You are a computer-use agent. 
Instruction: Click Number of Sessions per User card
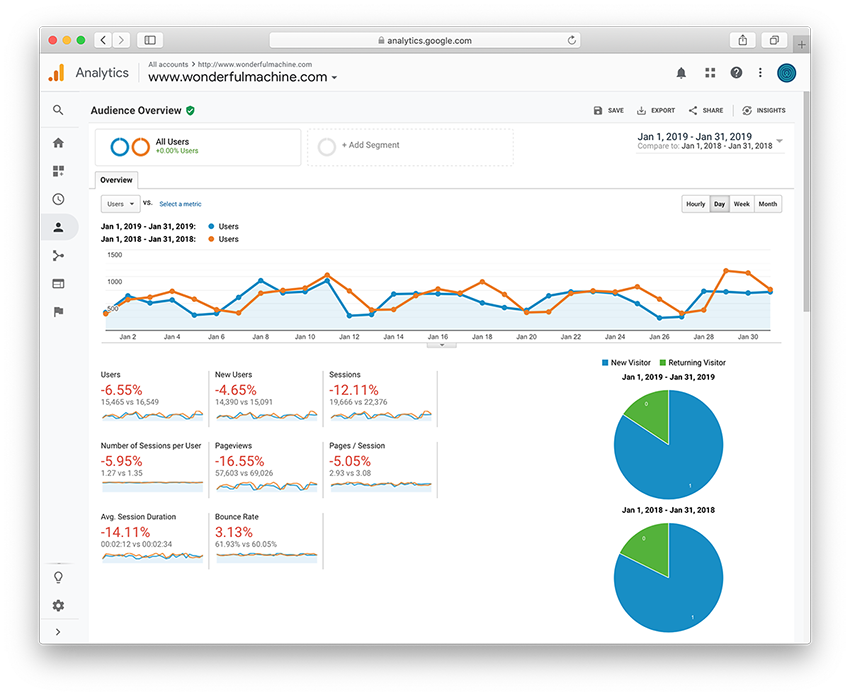click(152, 469)
